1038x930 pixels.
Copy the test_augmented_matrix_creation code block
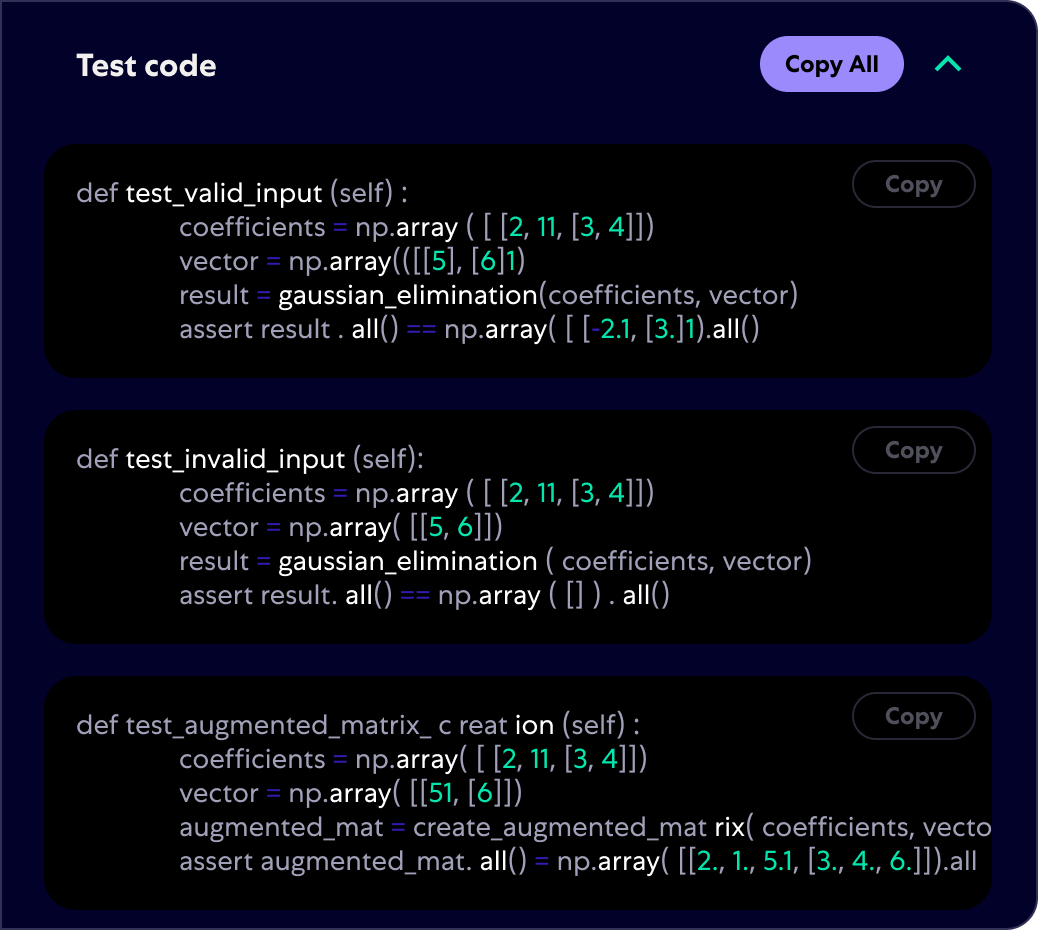[913, 717]
